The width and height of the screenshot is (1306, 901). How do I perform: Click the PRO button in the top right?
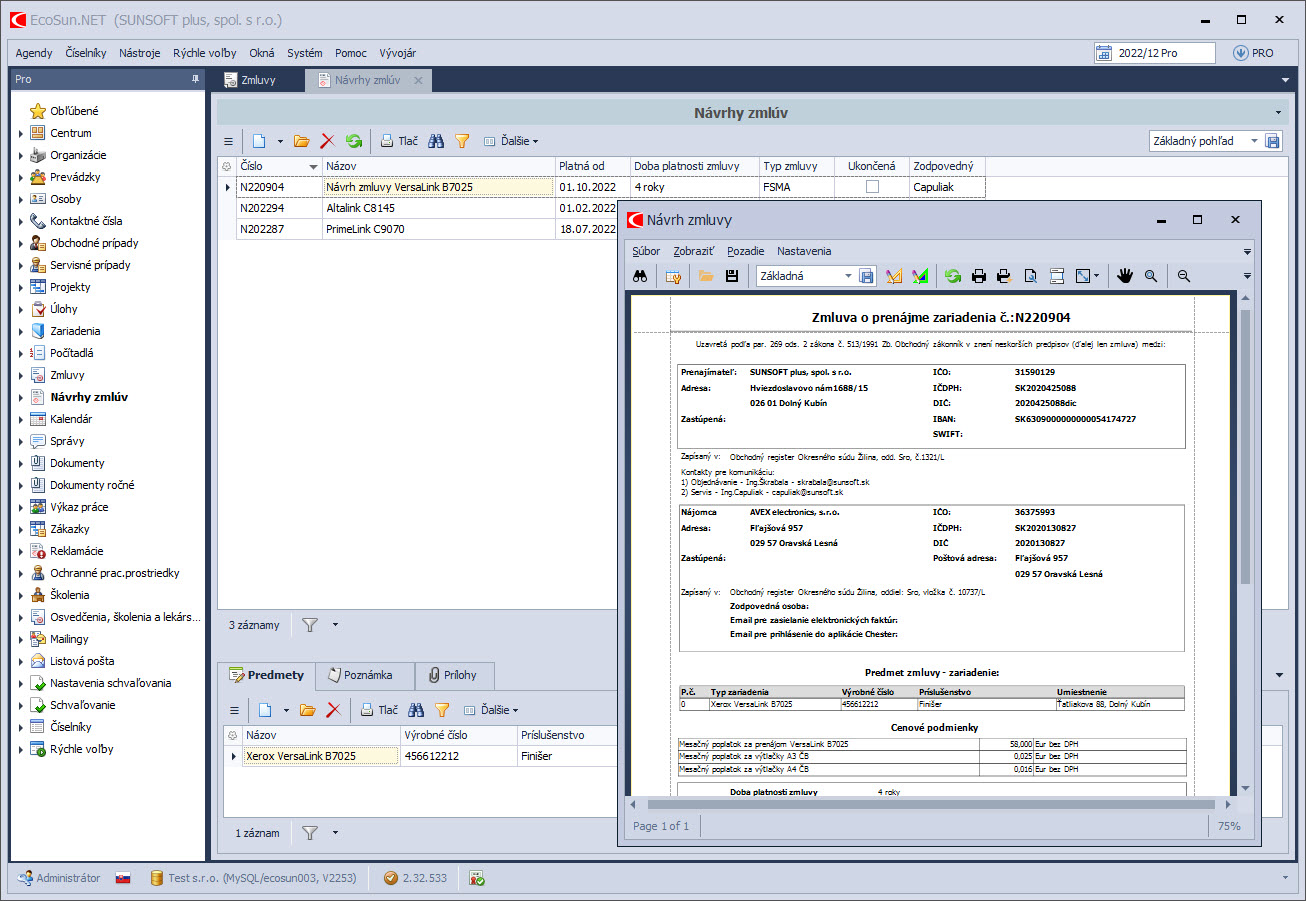point(1253,53)
